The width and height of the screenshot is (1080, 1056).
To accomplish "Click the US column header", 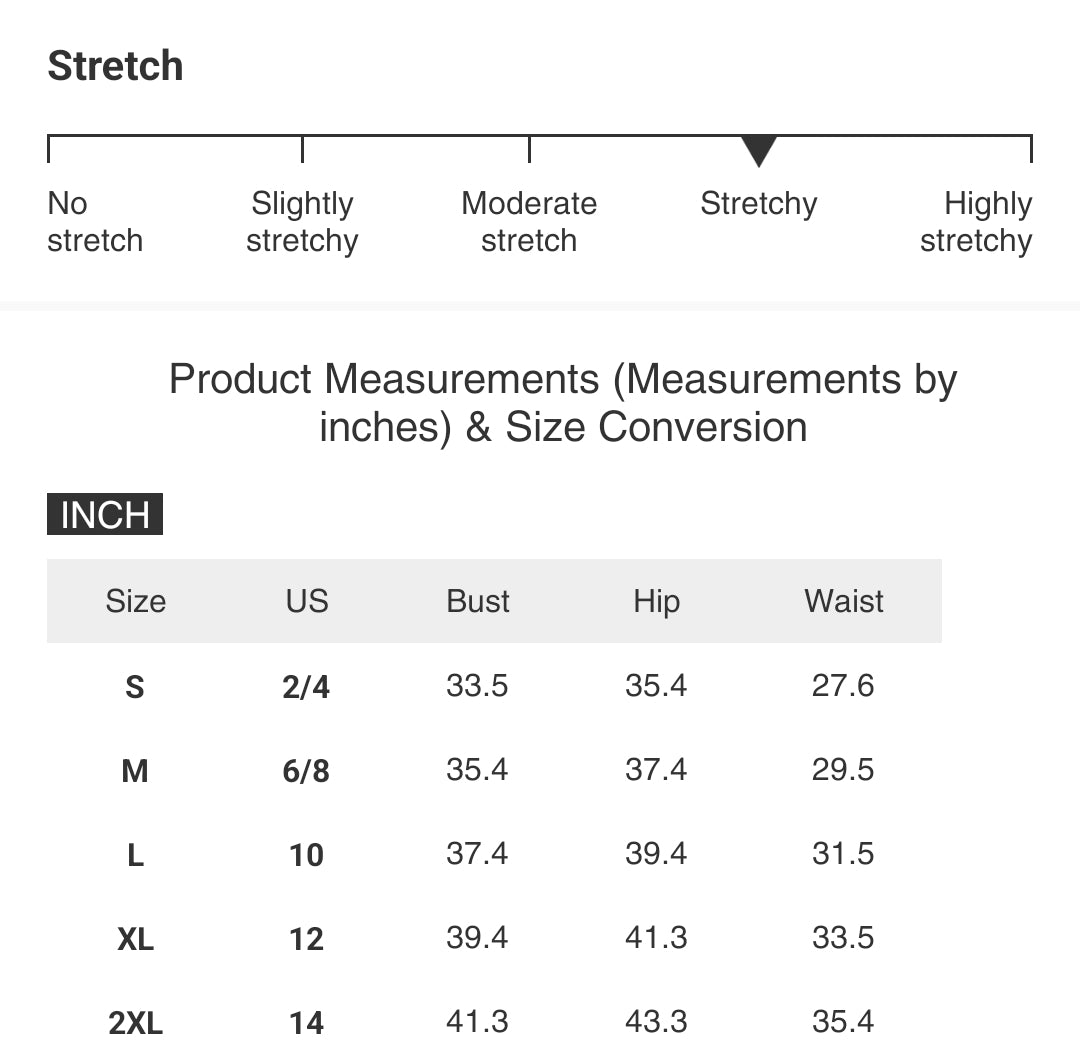I will point(307,601).
